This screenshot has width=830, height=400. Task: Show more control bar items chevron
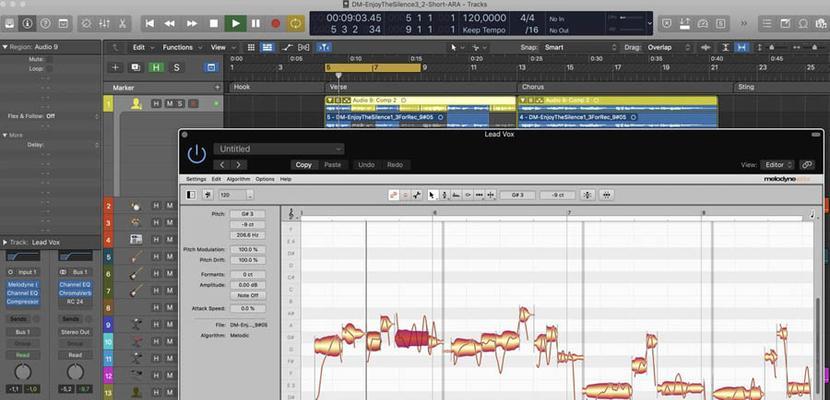pos(744,23)
